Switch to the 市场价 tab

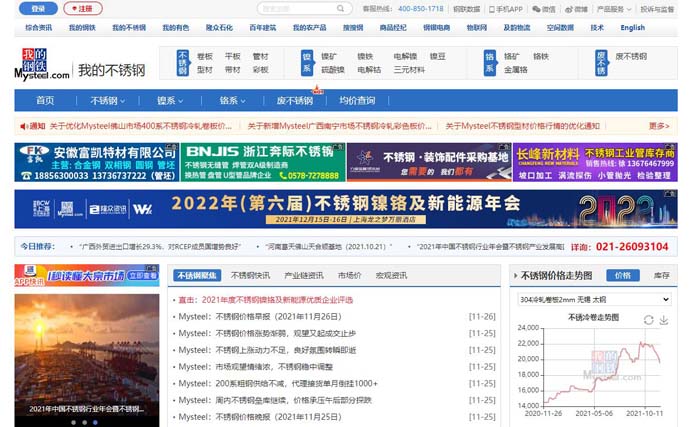[349, 276]
